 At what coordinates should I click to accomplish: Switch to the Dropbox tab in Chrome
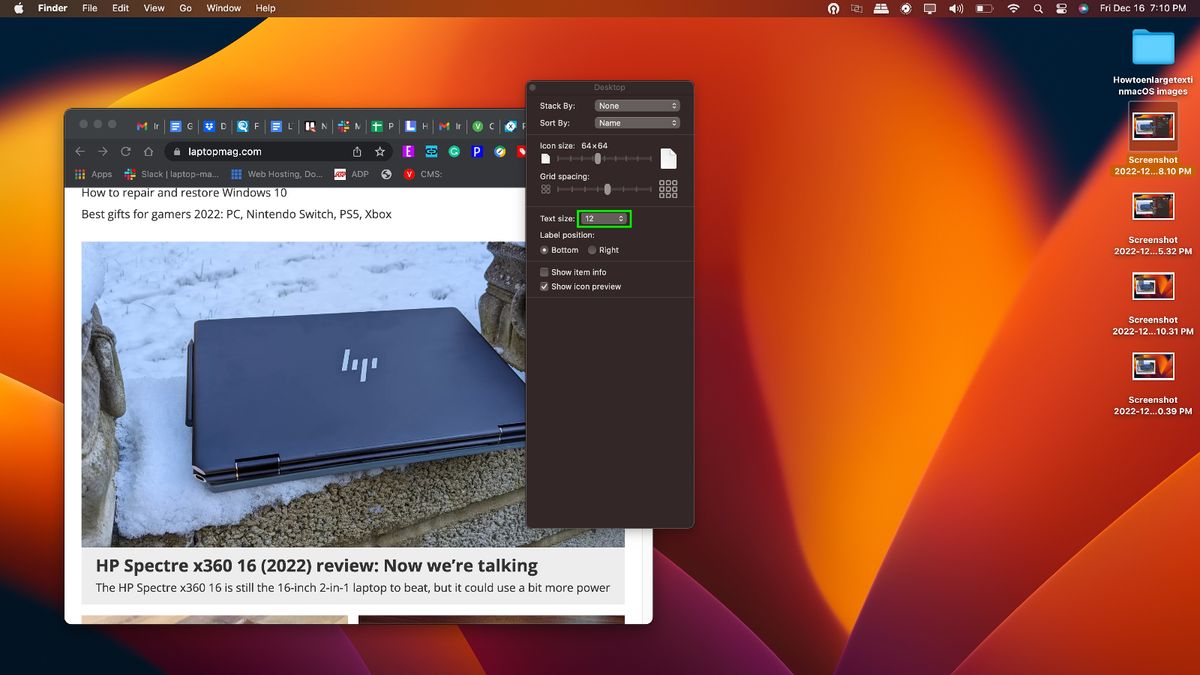tap(214, 127)
